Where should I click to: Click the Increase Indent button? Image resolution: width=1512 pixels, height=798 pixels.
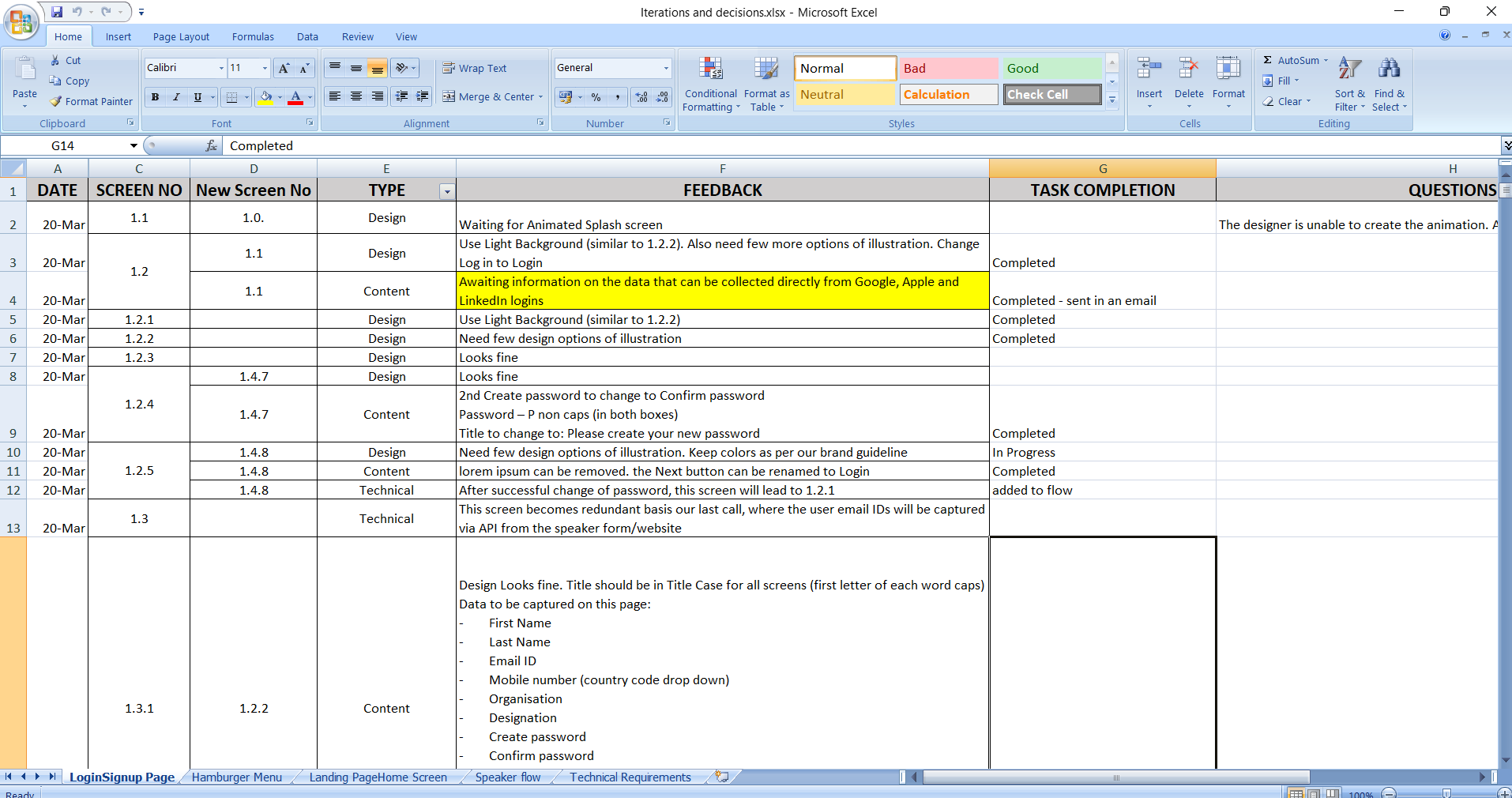423,96
